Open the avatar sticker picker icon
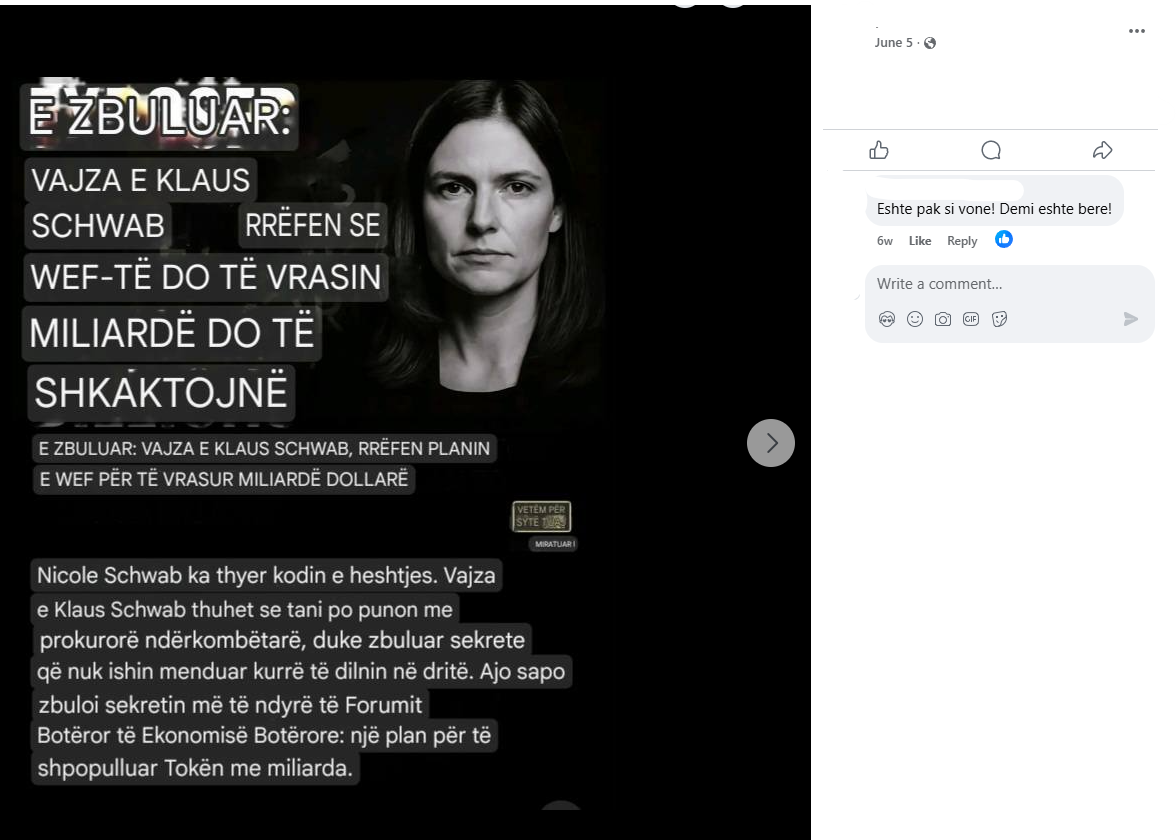The image size is (1176, 840). click(x=886, y=320)
